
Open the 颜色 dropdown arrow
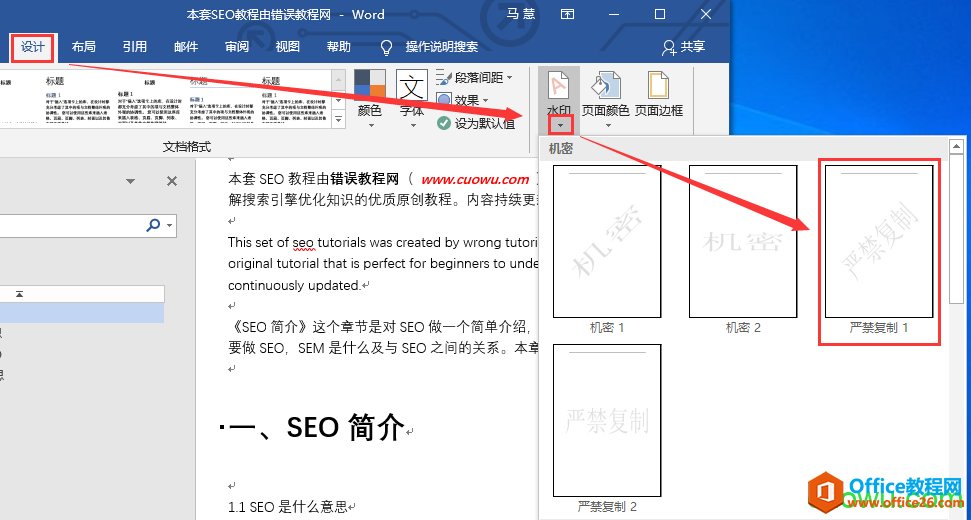[370, 126]
